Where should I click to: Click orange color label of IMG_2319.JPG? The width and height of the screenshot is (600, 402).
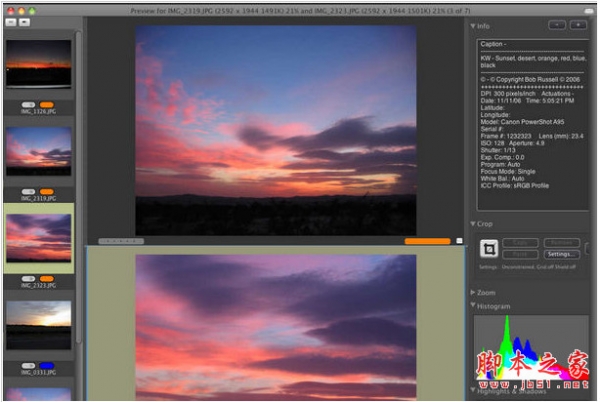(x=47, y=192)
